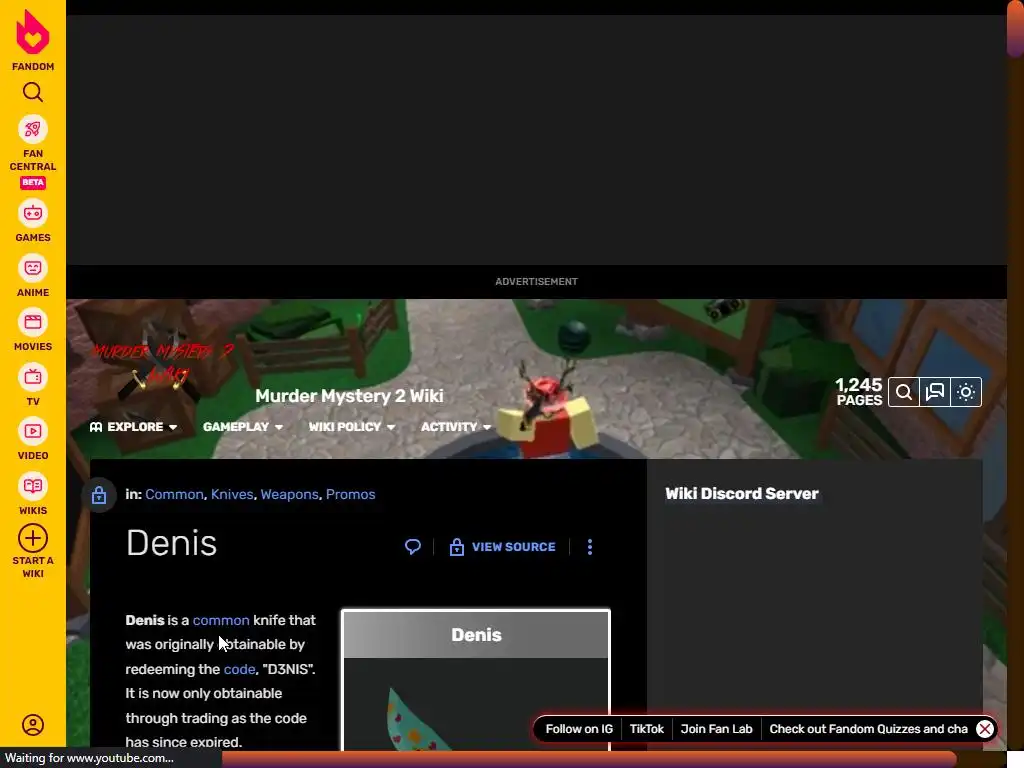Click the Wiki Discord Server heading
The image size is (1024, 768).
click(x=742, y=494)
